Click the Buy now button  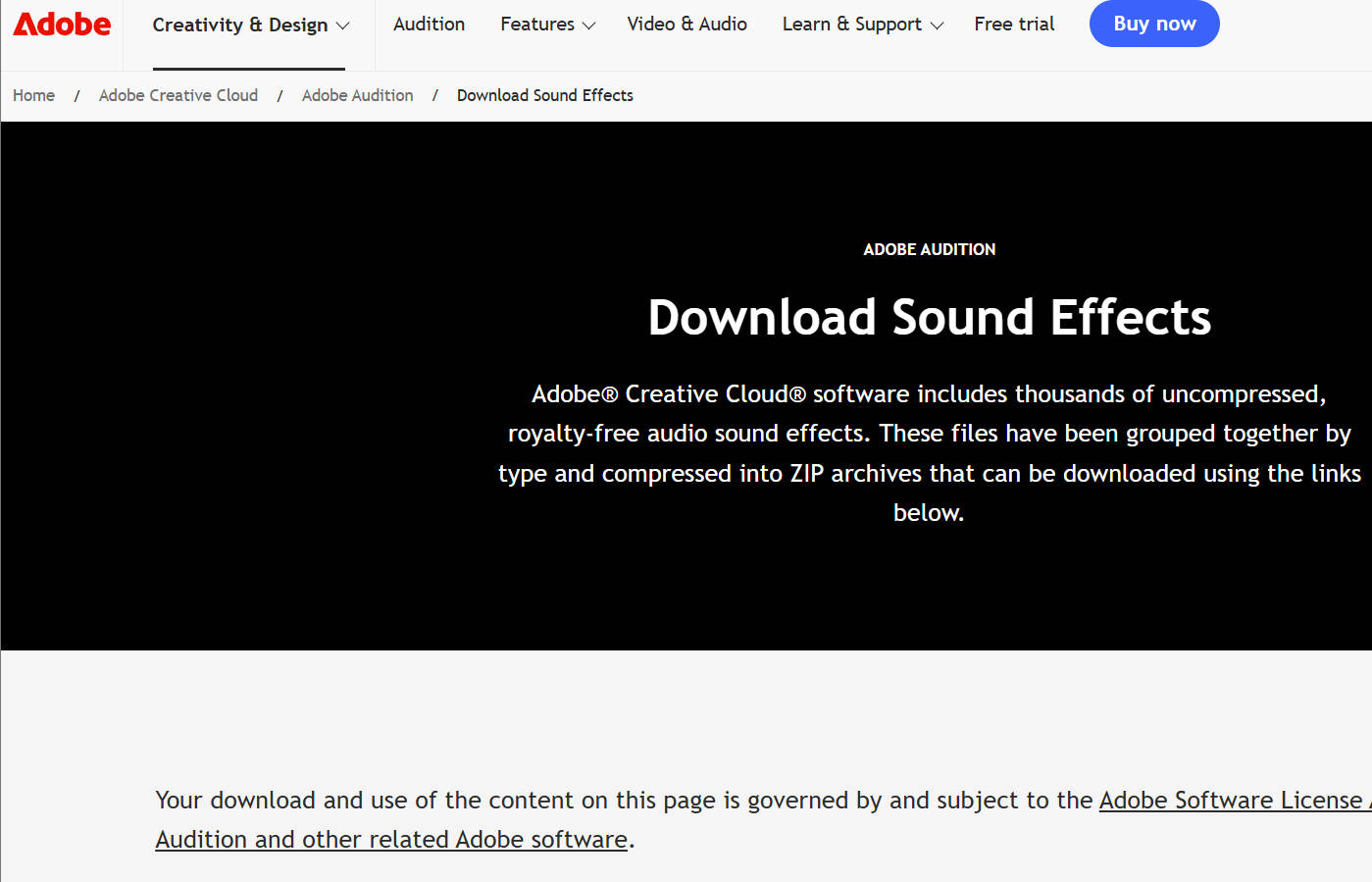pos(1154,24)
